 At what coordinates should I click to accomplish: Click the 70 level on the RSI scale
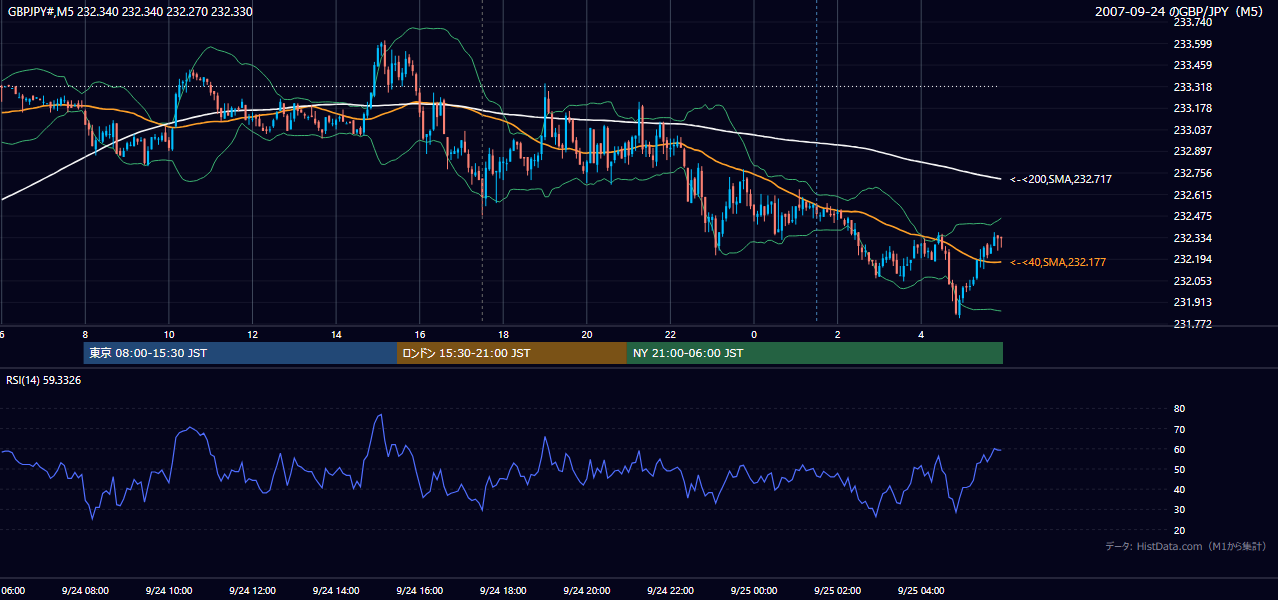1179,429
